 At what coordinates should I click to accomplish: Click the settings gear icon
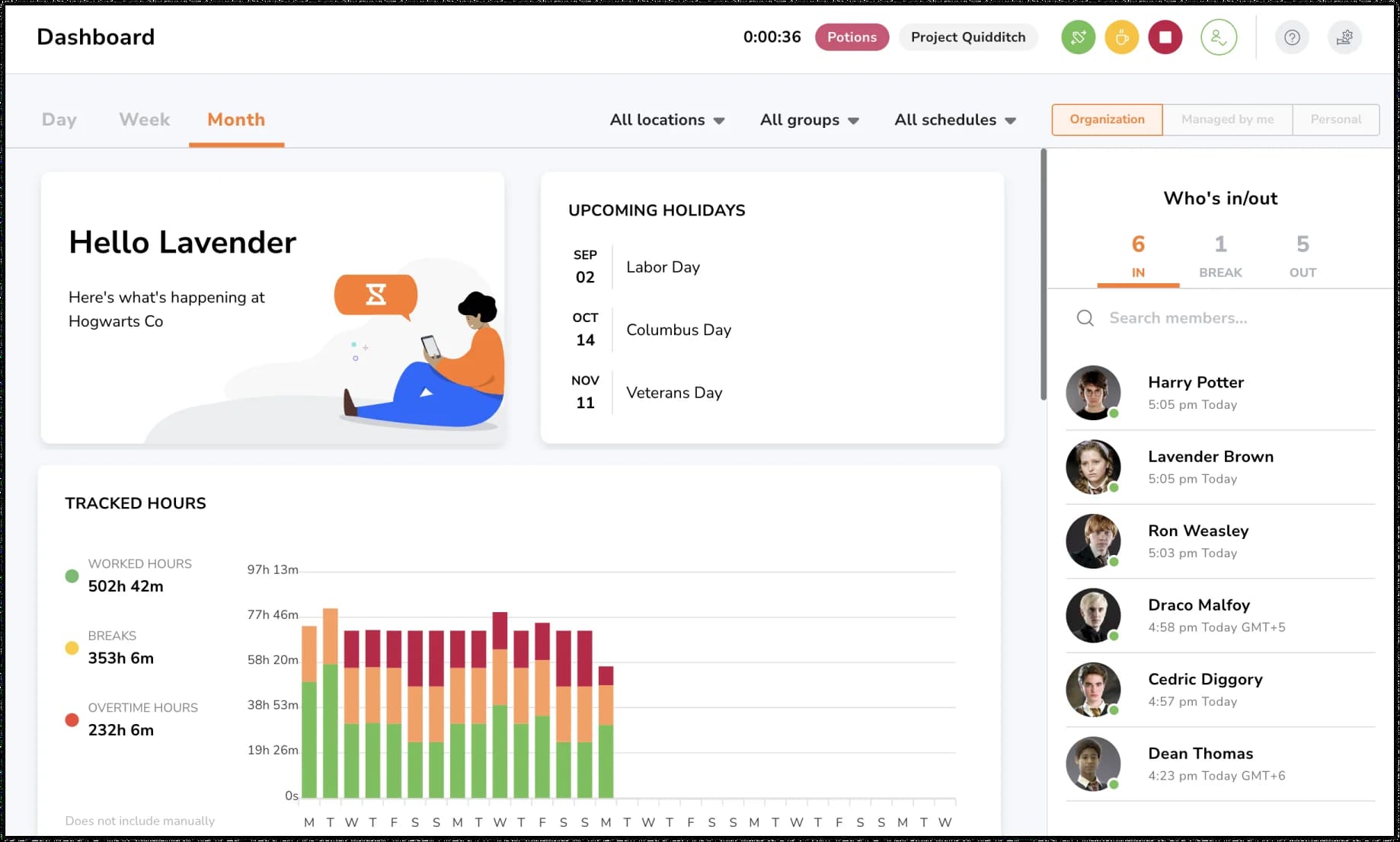pos(1345,37)
